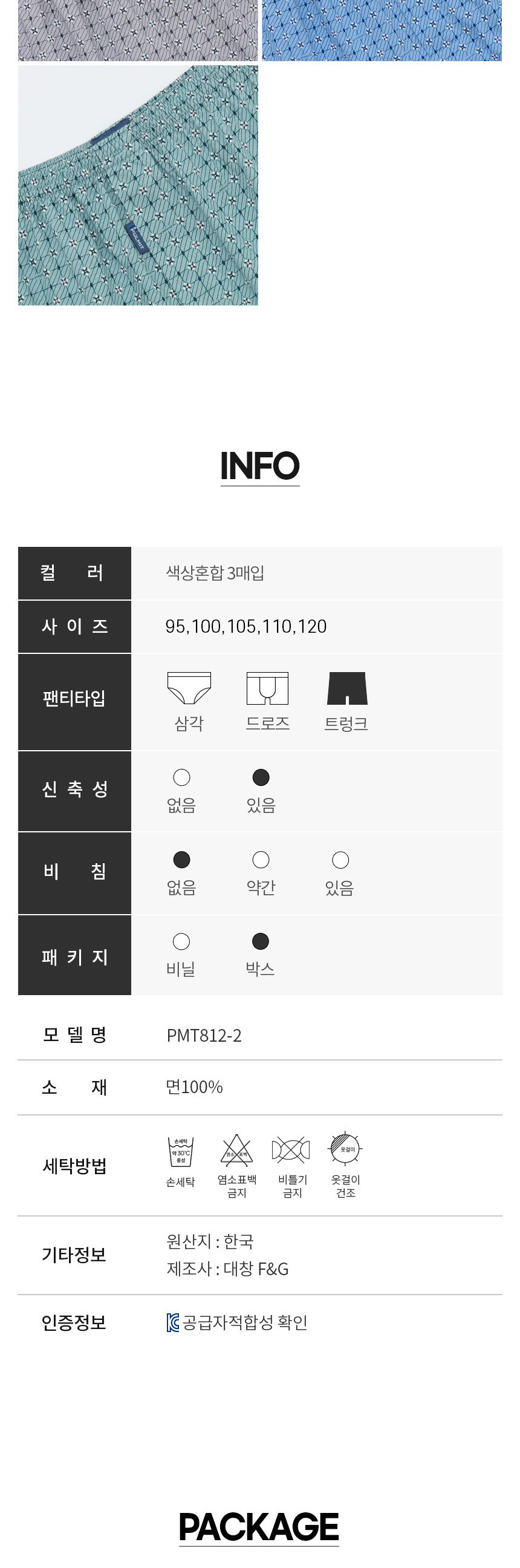This screenshot has width=520, height=1568.
Task: Select 약간 radio for see-through (비침)
Action: [x=261, y=860]
